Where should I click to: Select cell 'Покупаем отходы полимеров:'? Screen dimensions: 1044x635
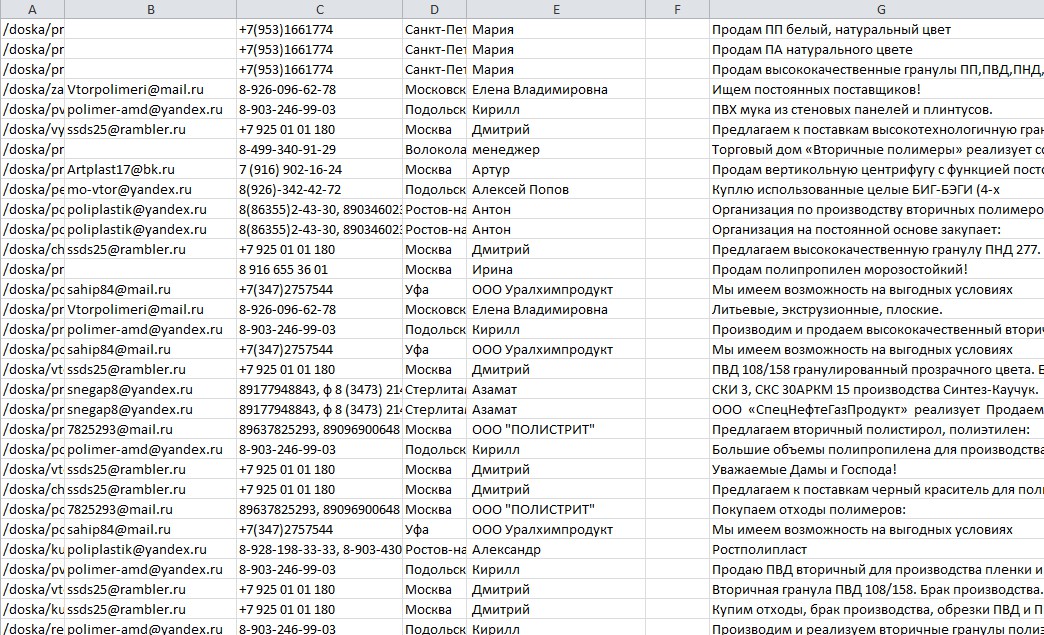pyautogui.click(x=877, y=509)
